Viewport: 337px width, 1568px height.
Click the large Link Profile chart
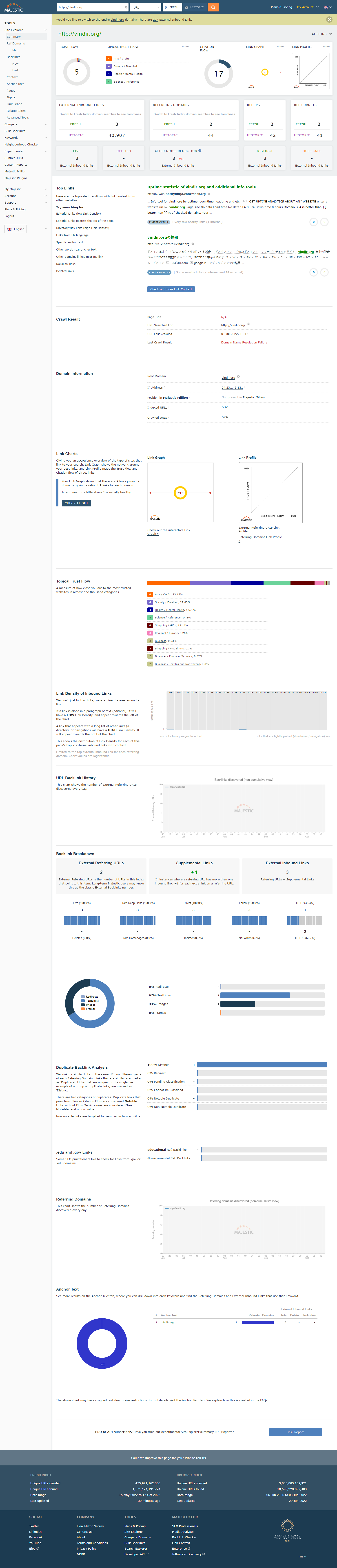(270, 493)
